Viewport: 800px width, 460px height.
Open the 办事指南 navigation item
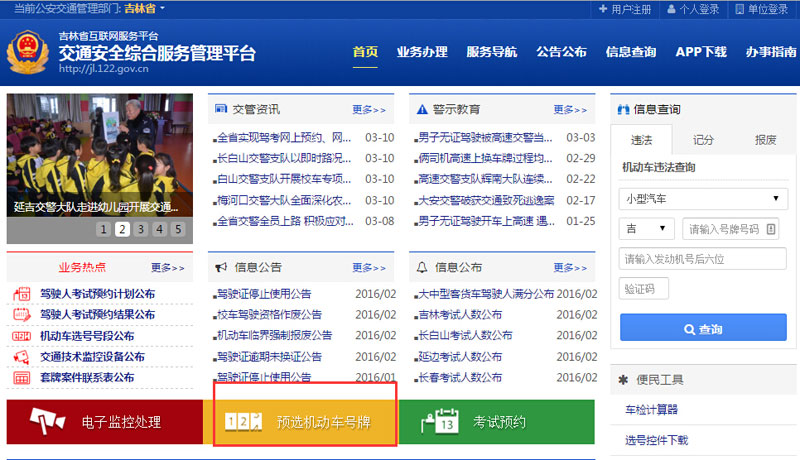771,52
